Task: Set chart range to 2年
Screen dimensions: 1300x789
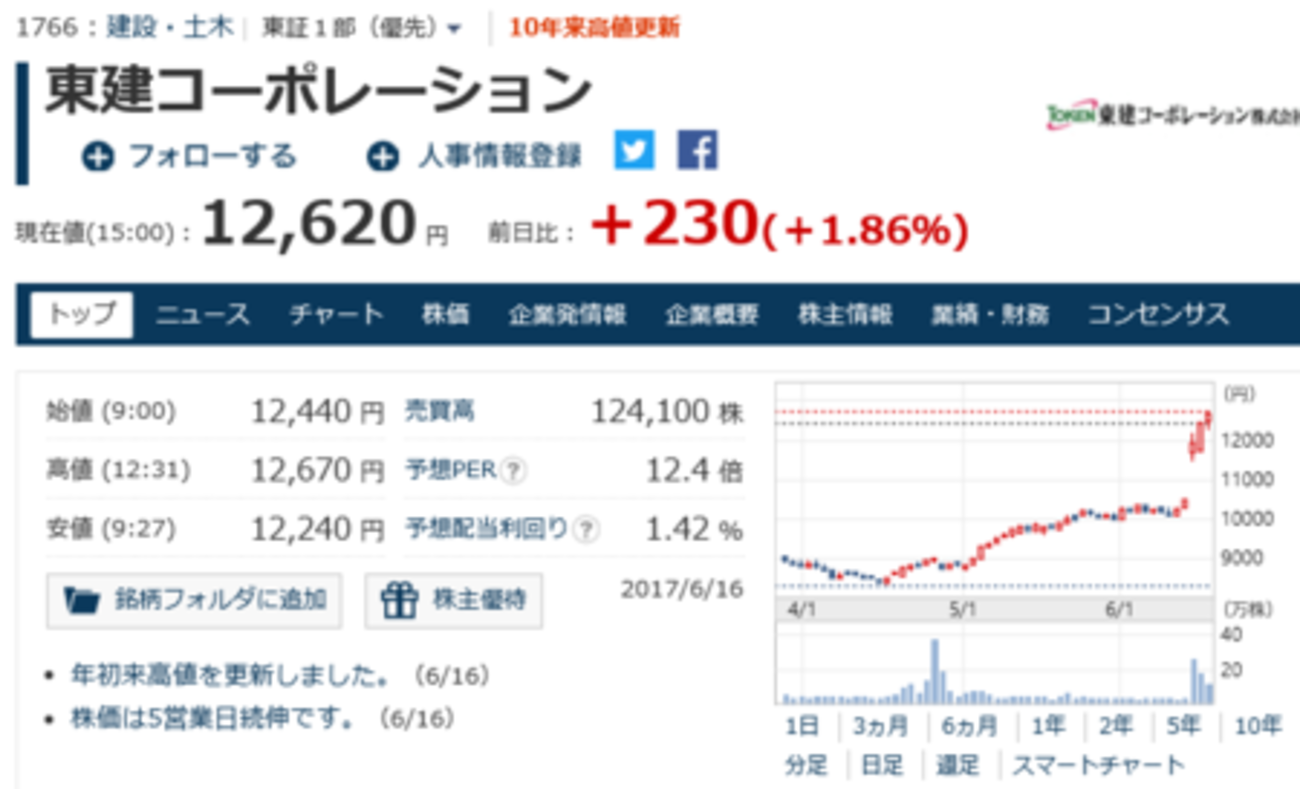Action: 1115,726
